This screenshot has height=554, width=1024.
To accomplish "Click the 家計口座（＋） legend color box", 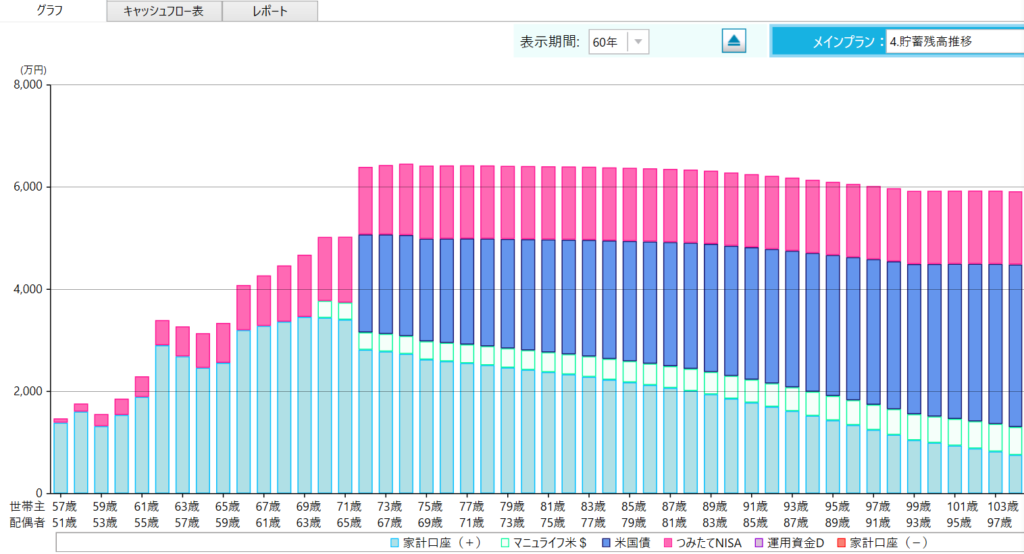I will [394, 542].
